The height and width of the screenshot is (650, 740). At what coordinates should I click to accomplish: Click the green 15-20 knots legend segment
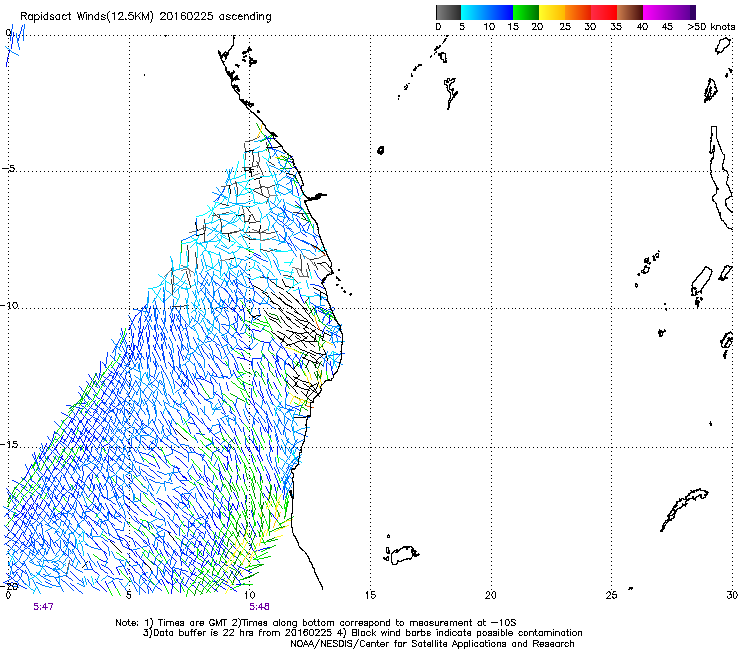pyautogui.click(x=526, y=12)
